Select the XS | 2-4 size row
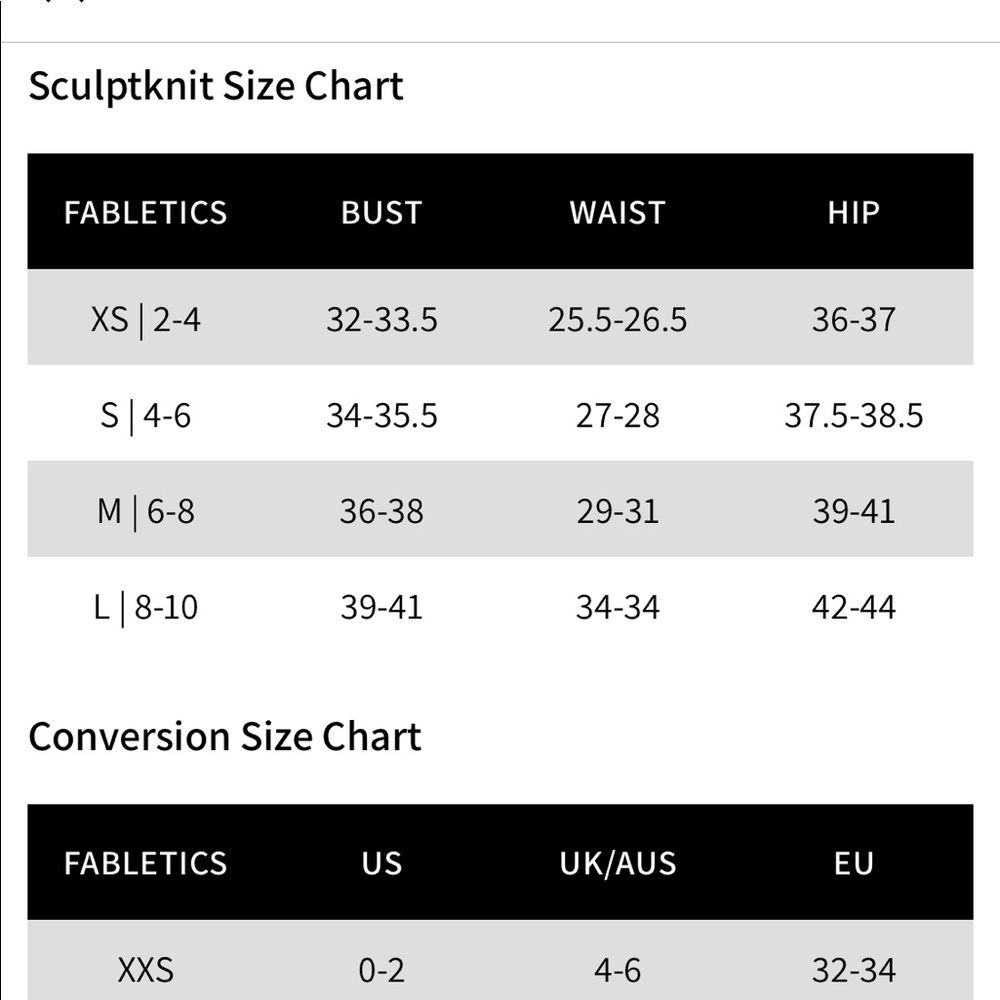Screen dimensions: 1000x1000 point(500,317)
